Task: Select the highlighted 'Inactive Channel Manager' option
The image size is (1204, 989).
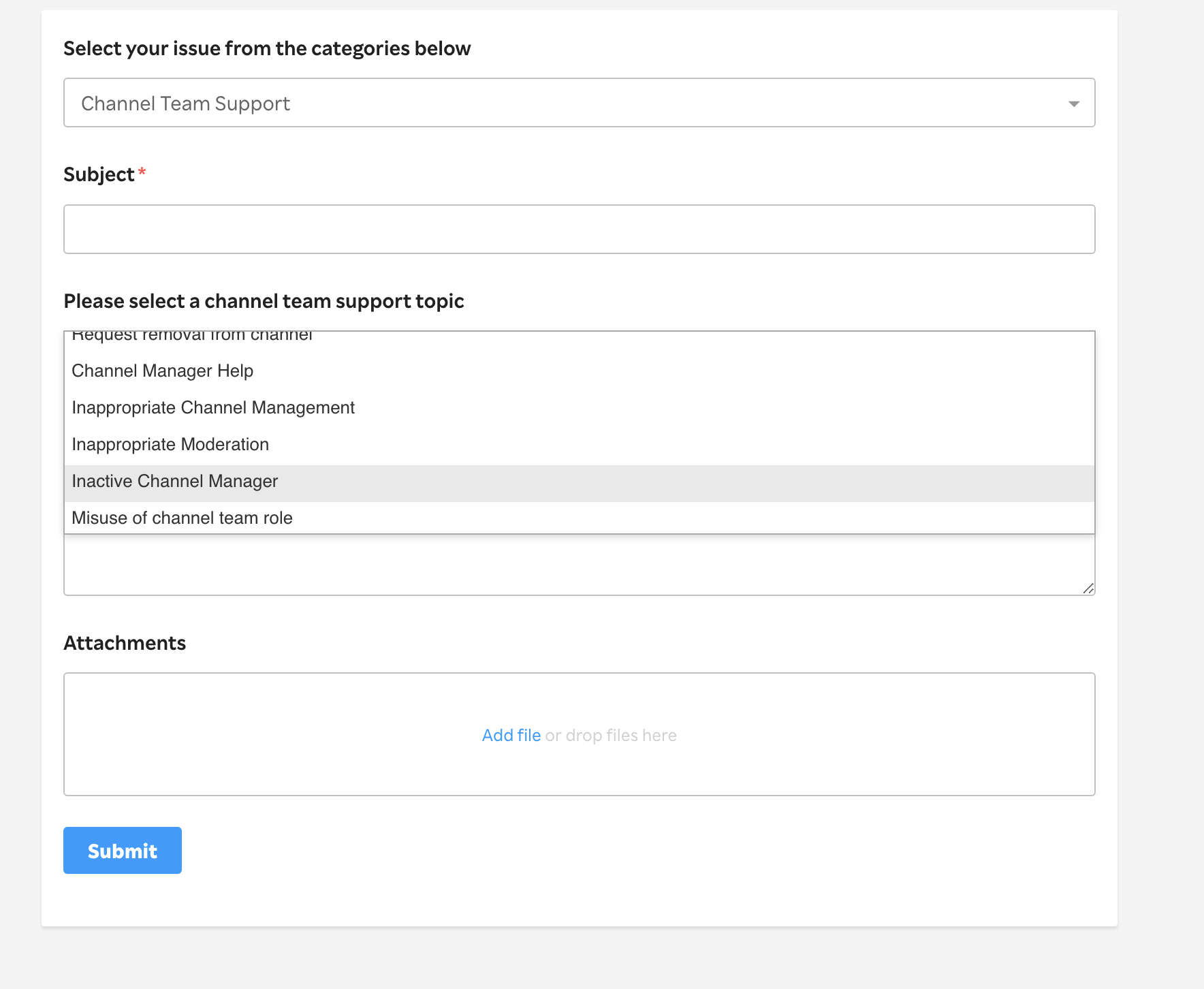Action: [x=175, y=481]
